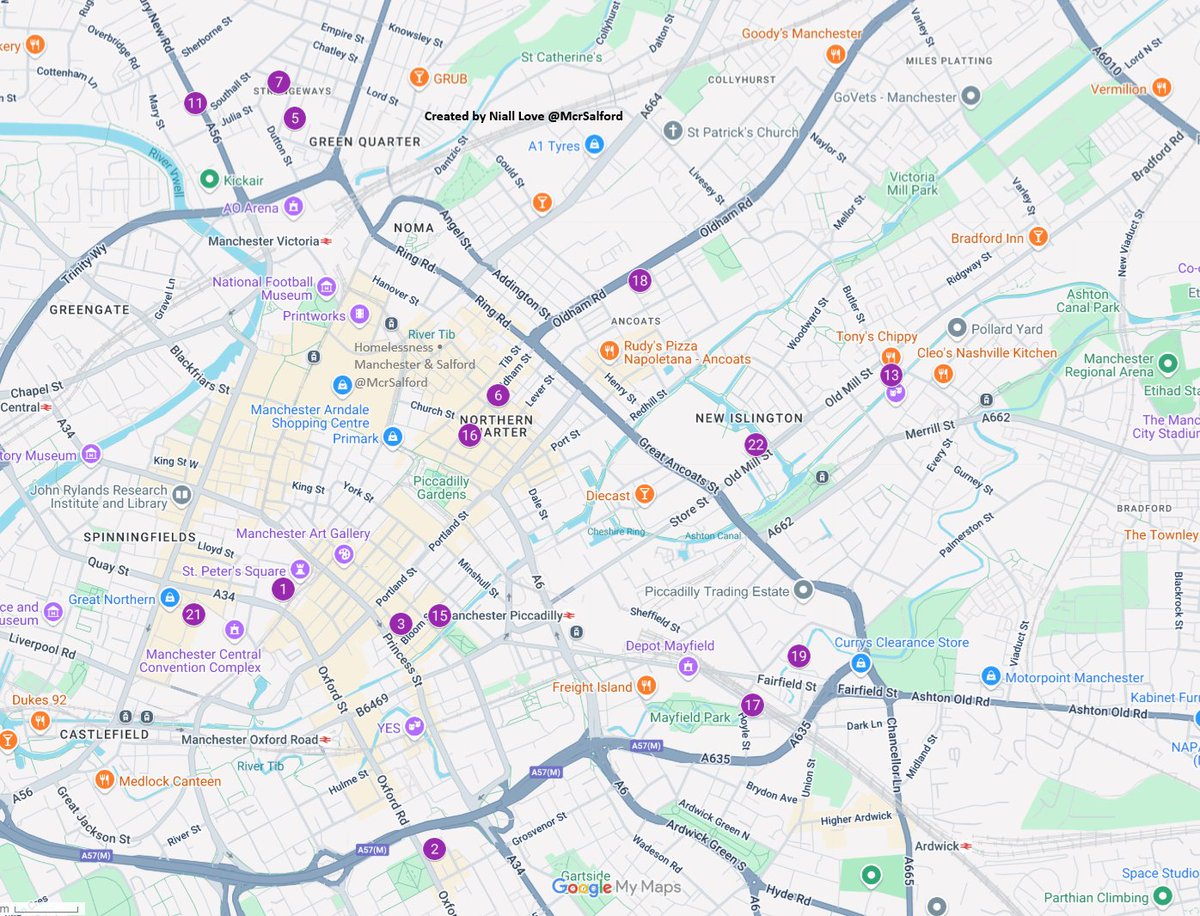The width and height of the screenshot is (1200, 916).
Task: Click purple marker number 1 near St. Peter's Square
Action: click(283, 589)
